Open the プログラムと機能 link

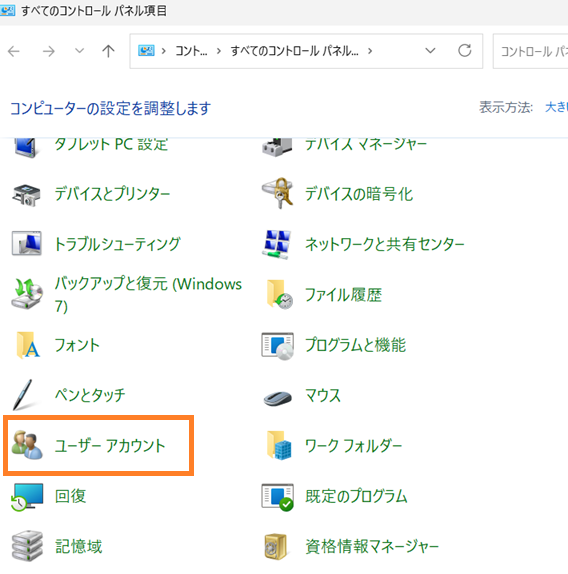355,345
